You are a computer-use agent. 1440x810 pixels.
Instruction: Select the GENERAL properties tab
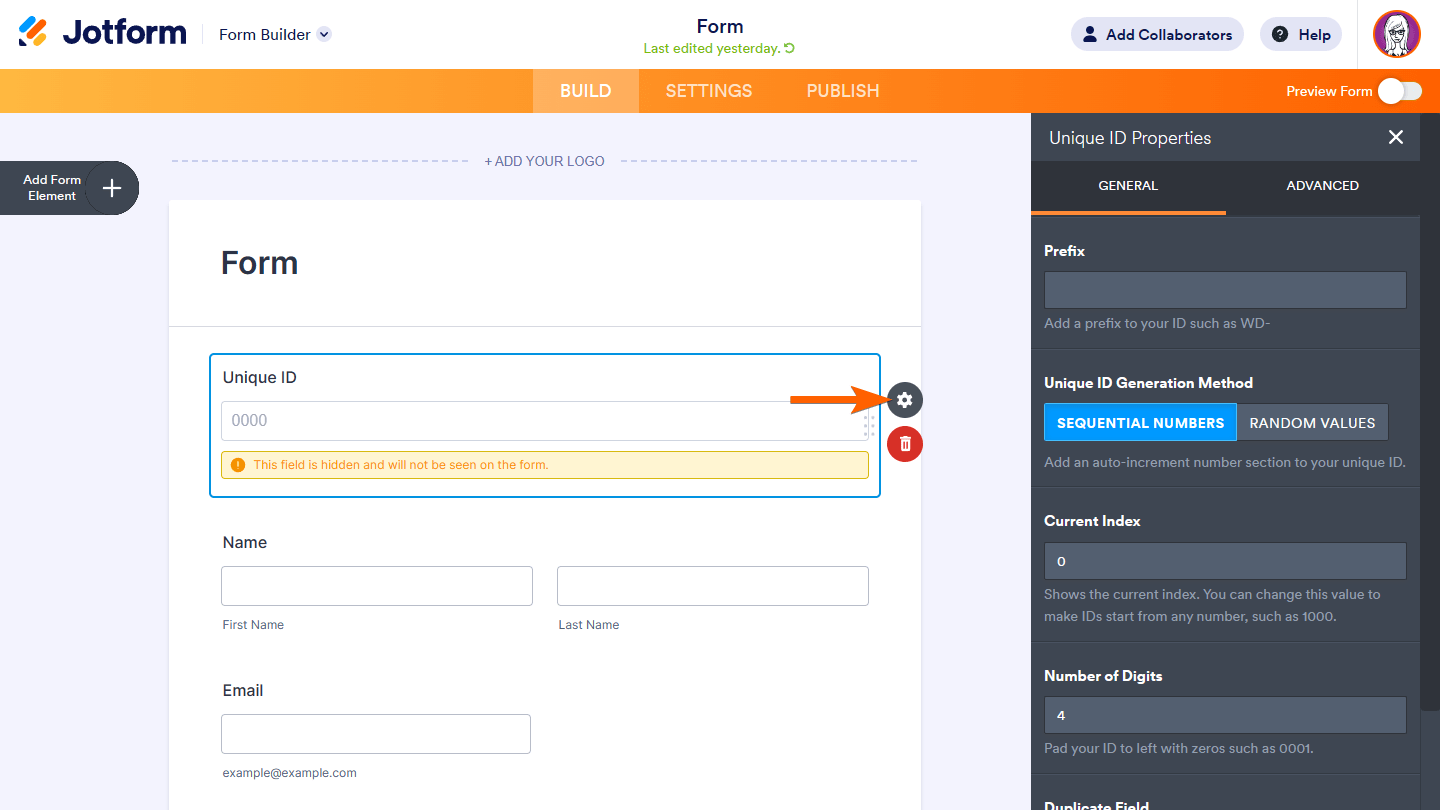click(x=1128, y=186)
